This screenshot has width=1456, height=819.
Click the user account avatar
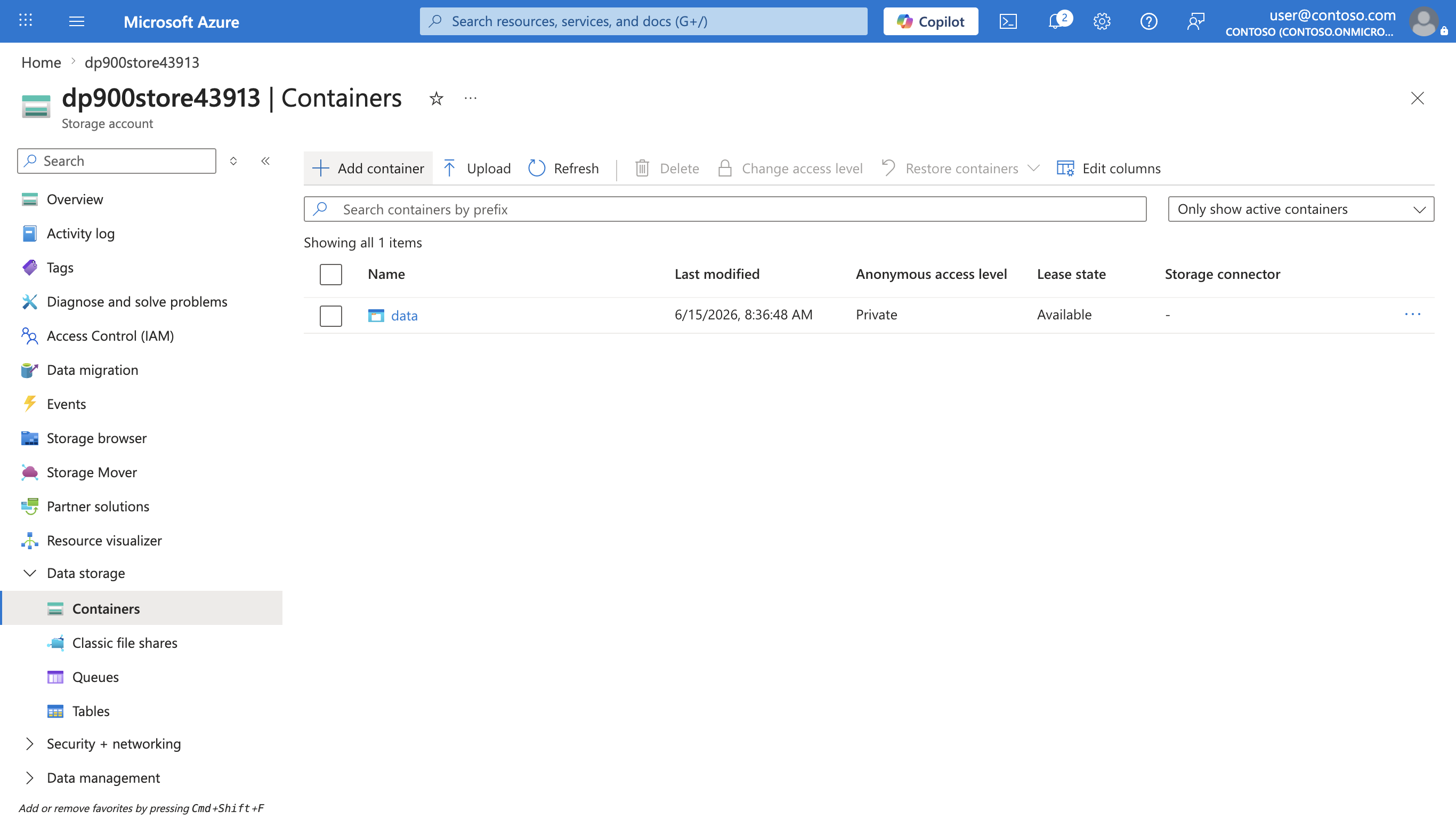(1424, 21)
